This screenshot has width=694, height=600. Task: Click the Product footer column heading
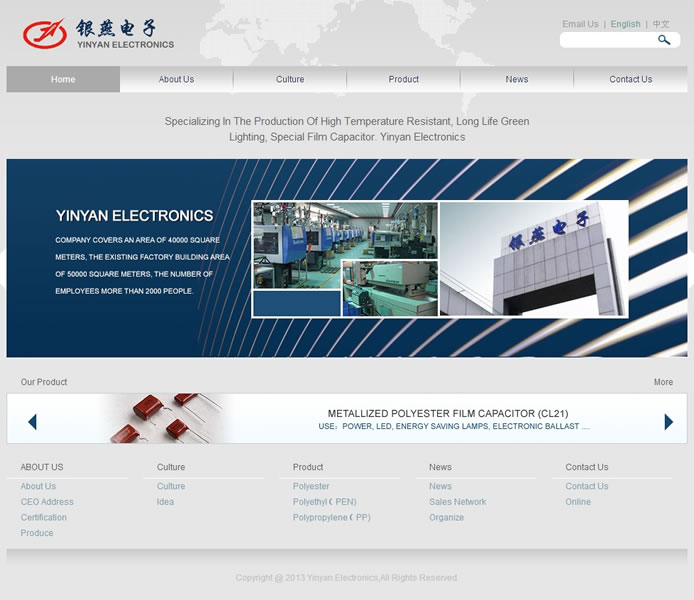tap(308, 467)
